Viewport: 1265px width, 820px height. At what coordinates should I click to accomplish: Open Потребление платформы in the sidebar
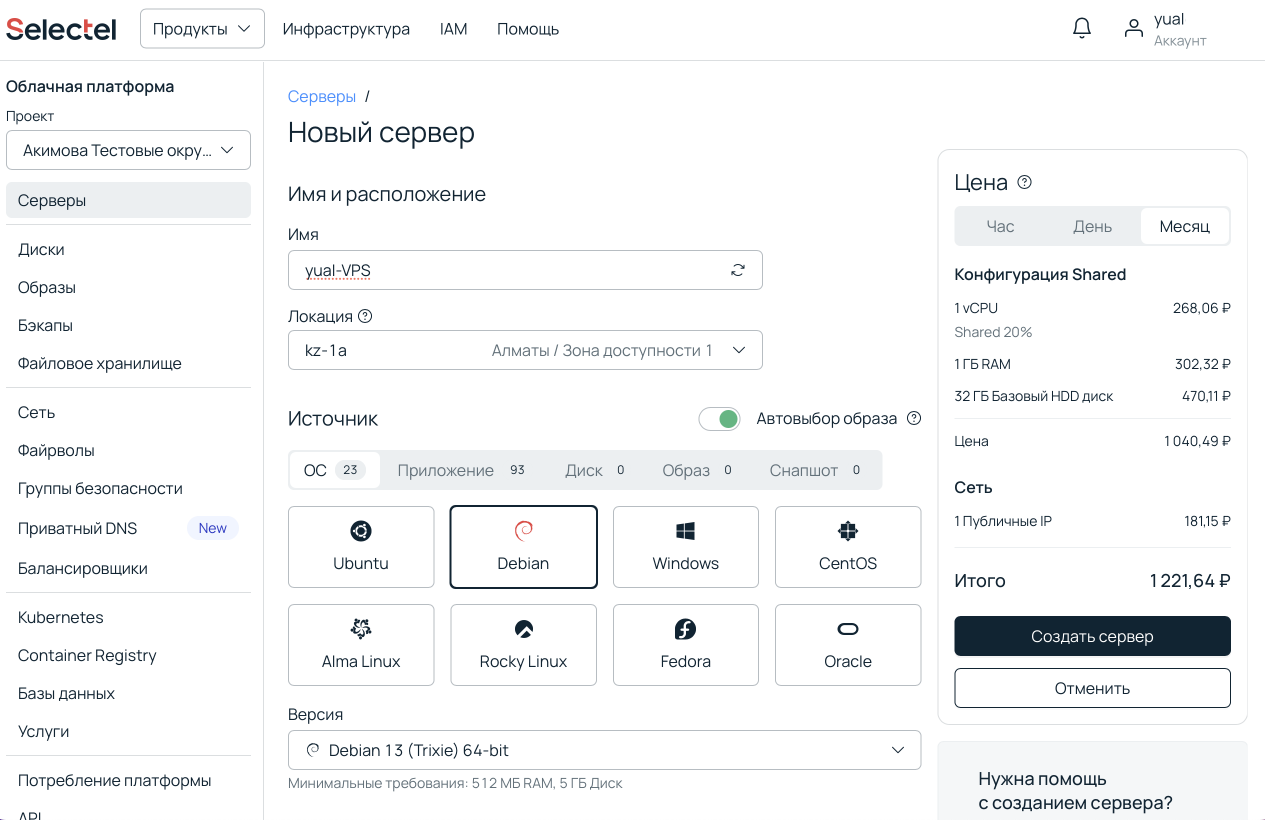click(128, 780)
